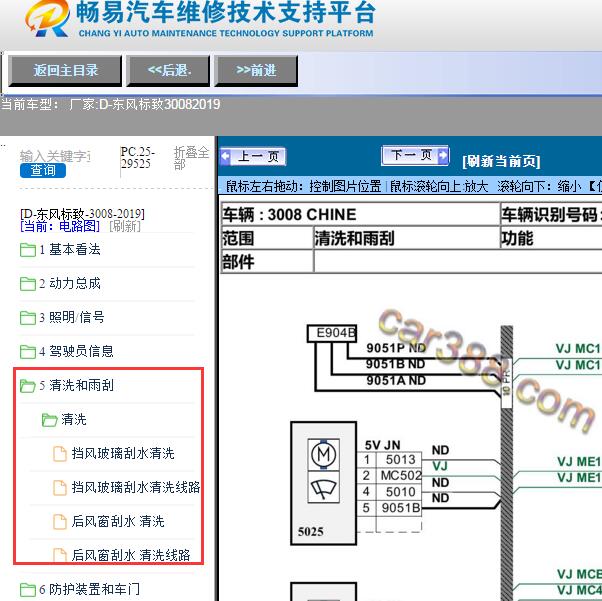
Task: Click 折叠全部 to collapse all
Action: click(x=191, y=158)
